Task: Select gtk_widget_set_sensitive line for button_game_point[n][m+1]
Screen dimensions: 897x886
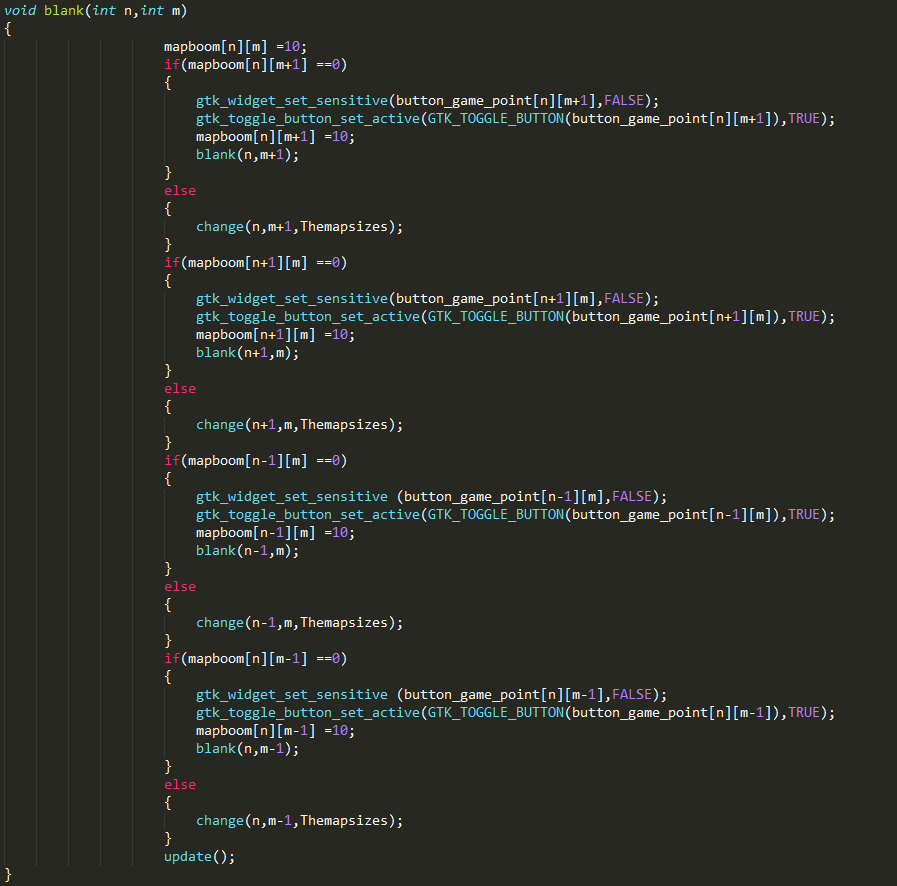Action: (427, 101)
